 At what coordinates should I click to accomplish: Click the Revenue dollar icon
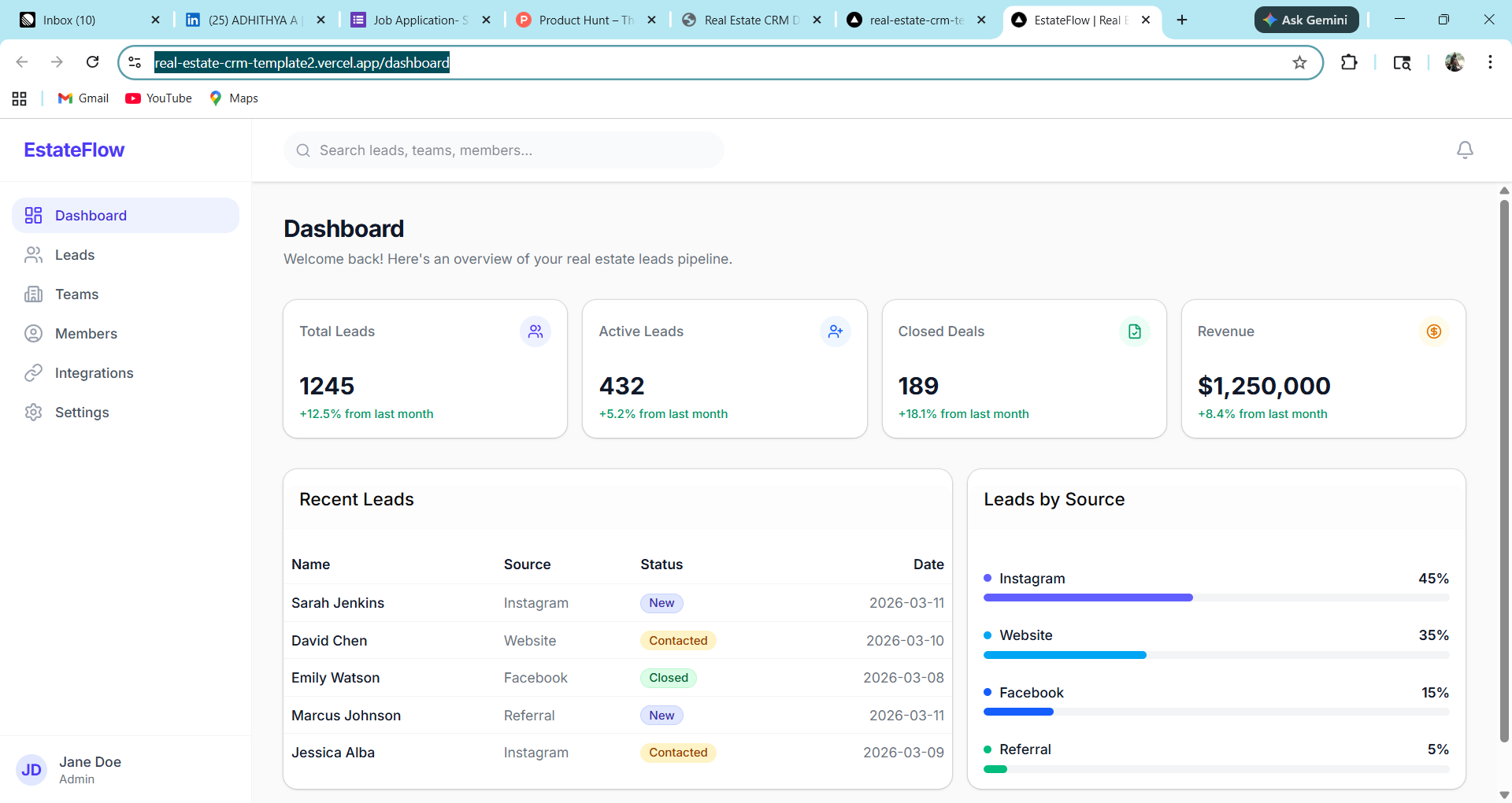[x=1434, y=331]
